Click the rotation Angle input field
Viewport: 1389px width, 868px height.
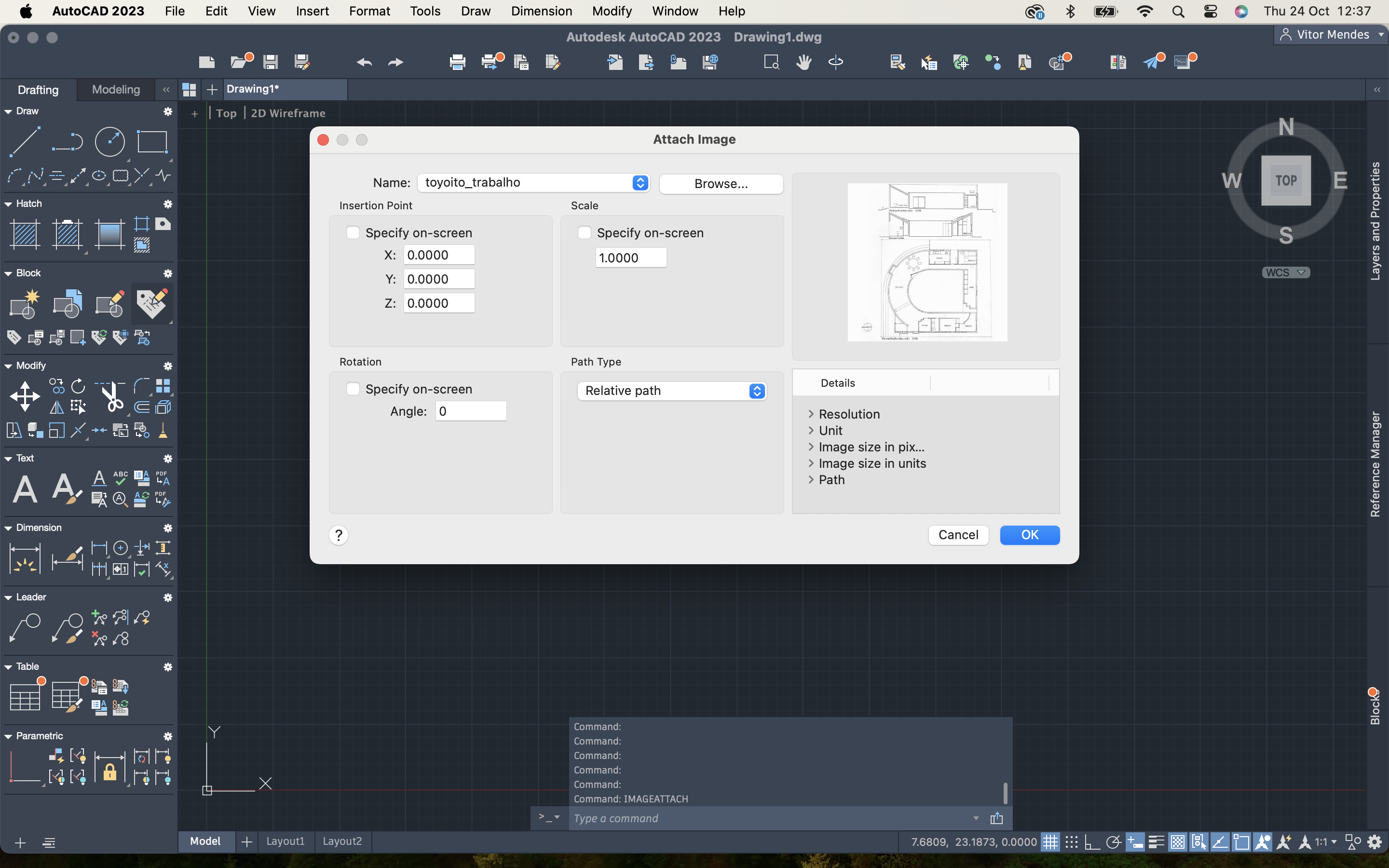coord(471,411)
